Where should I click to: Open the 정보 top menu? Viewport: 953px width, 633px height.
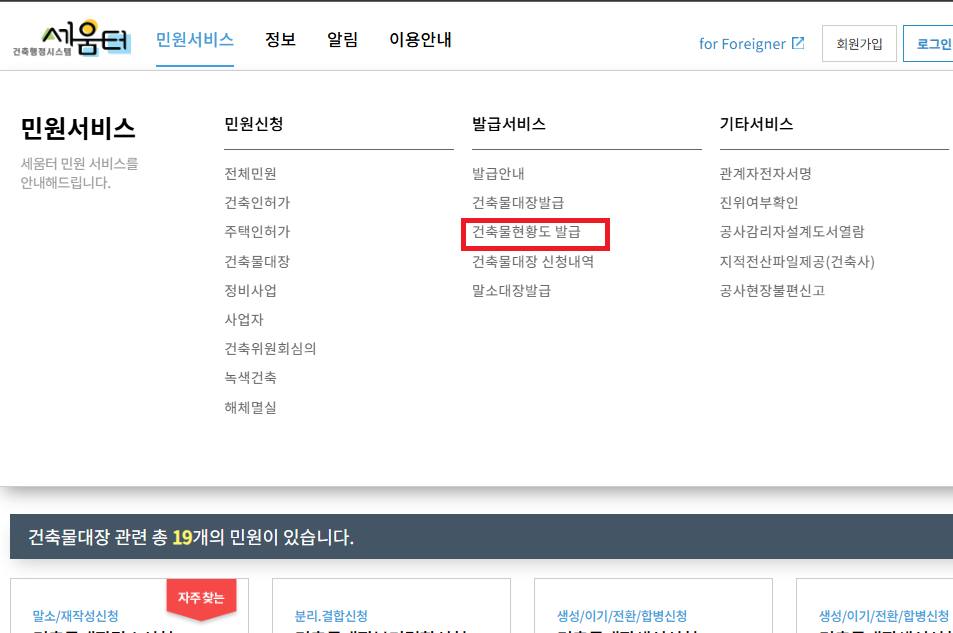pyautogui.click(x=280, y=40)
